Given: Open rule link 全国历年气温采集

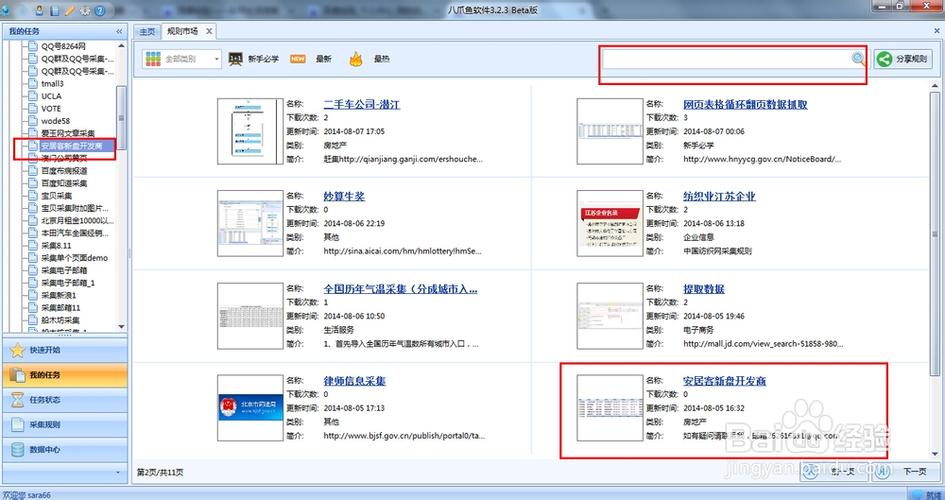Looking at the screenshot, I should point(400,289).
